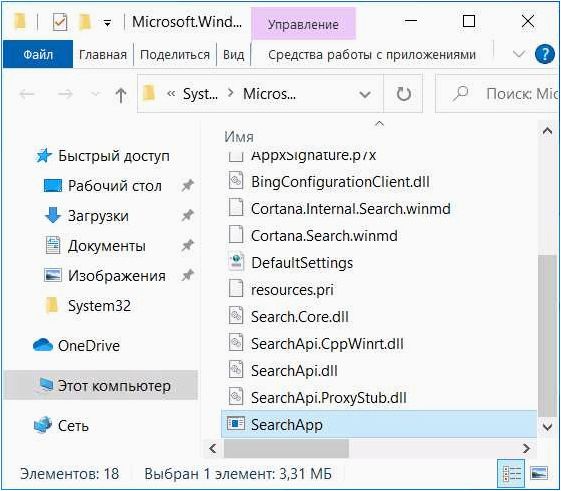The height and width of the screenshot is (491, 561).
Task: Click the horizontal scrollbar right arrow
Action: [x=526, y=448]
